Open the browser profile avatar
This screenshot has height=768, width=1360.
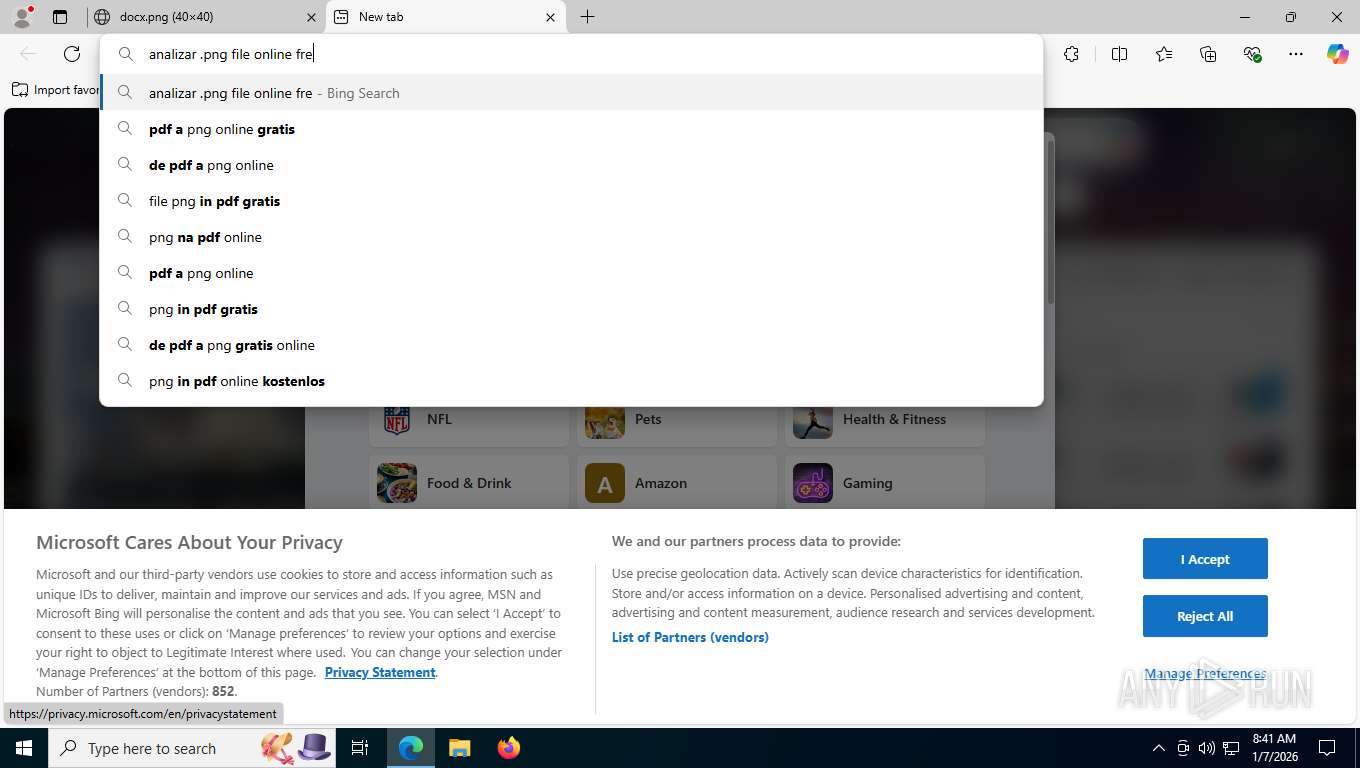[x=21, y=17]
